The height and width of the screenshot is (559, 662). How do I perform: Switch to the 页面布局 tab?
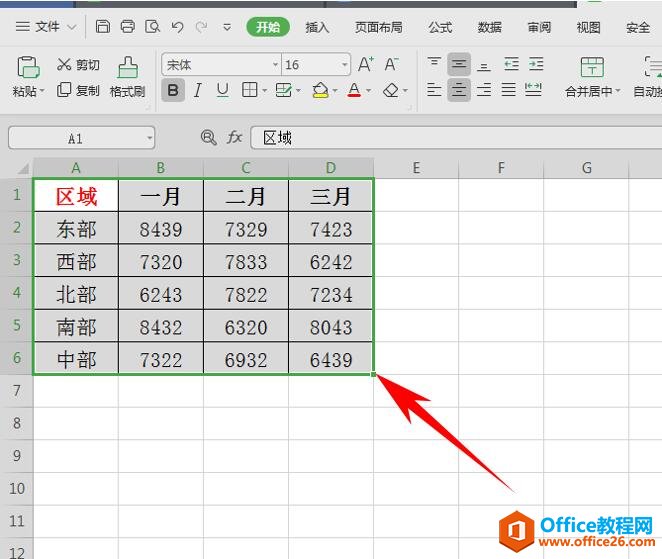tap(379, 27)
